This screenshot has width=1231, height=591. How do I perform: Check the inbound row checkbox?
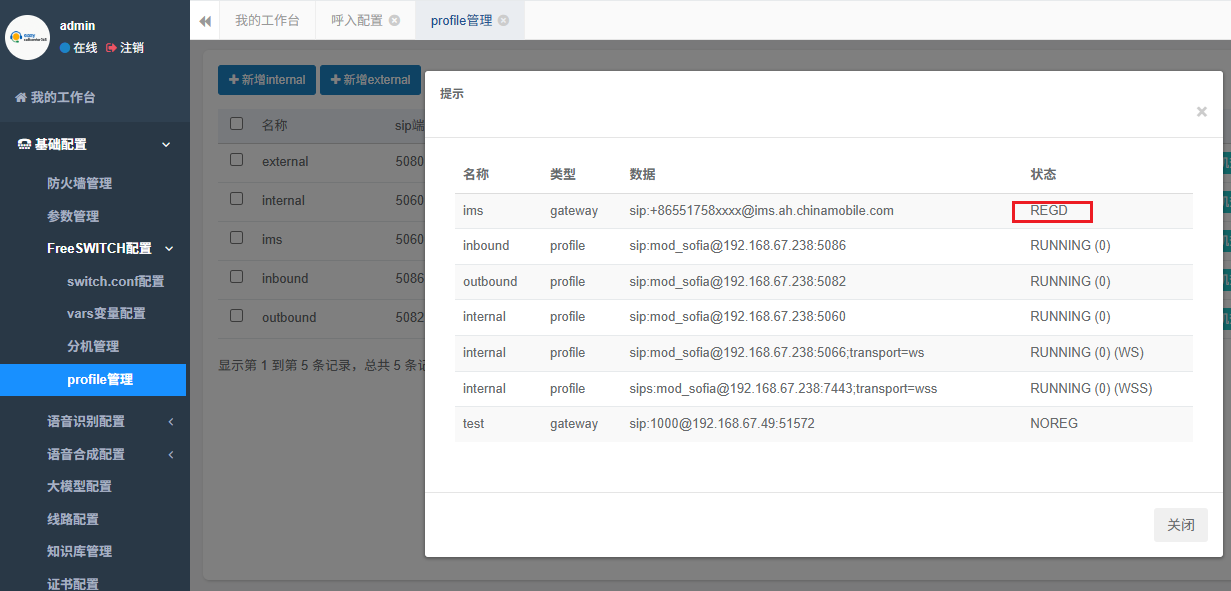(236, 277)
